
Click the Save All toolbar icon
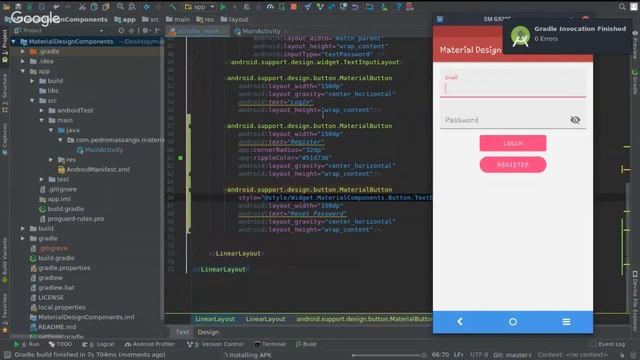(x=18, y=7)
